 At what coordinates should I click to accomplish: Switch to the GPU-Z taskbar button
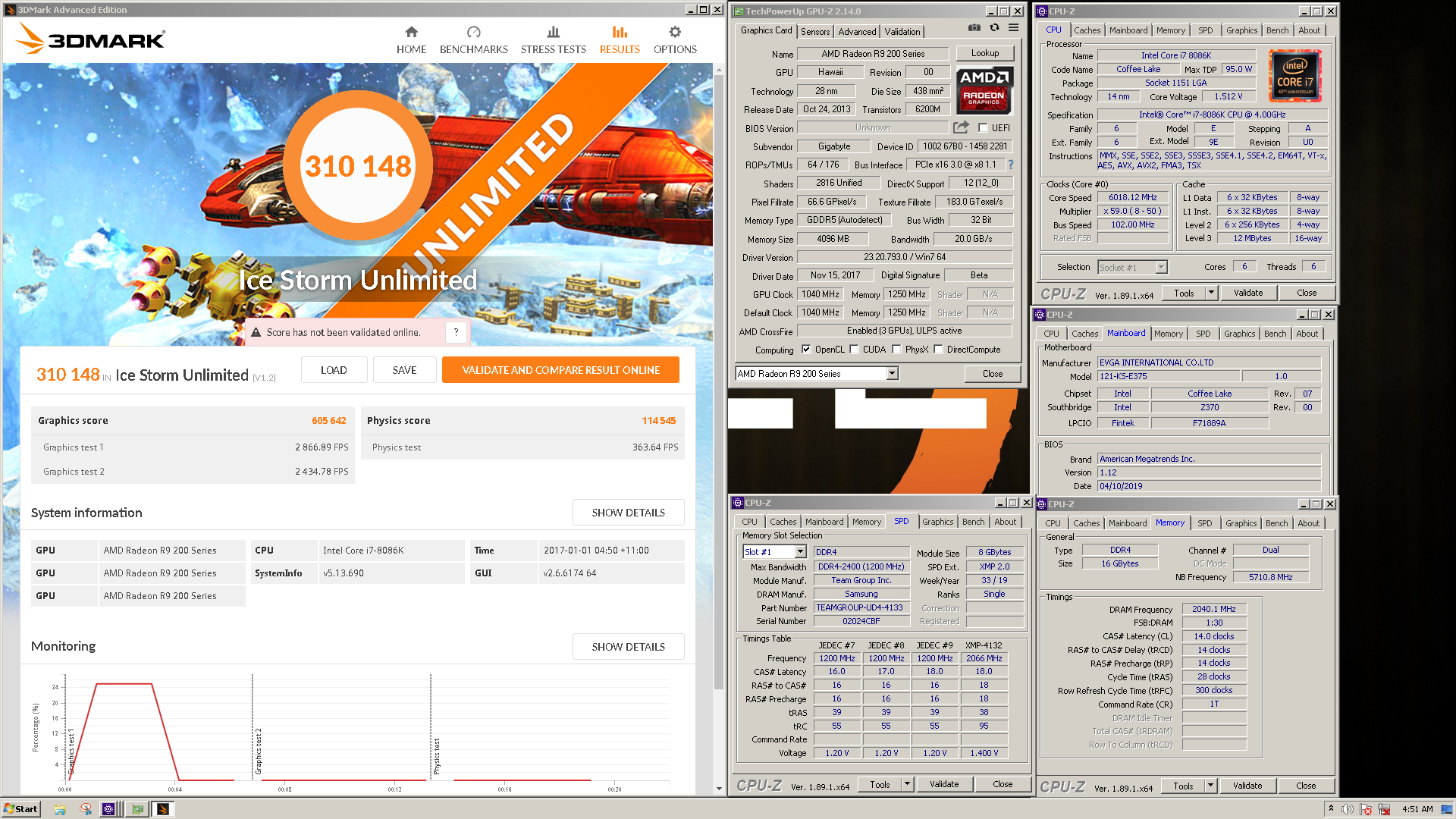coord(137,809)
